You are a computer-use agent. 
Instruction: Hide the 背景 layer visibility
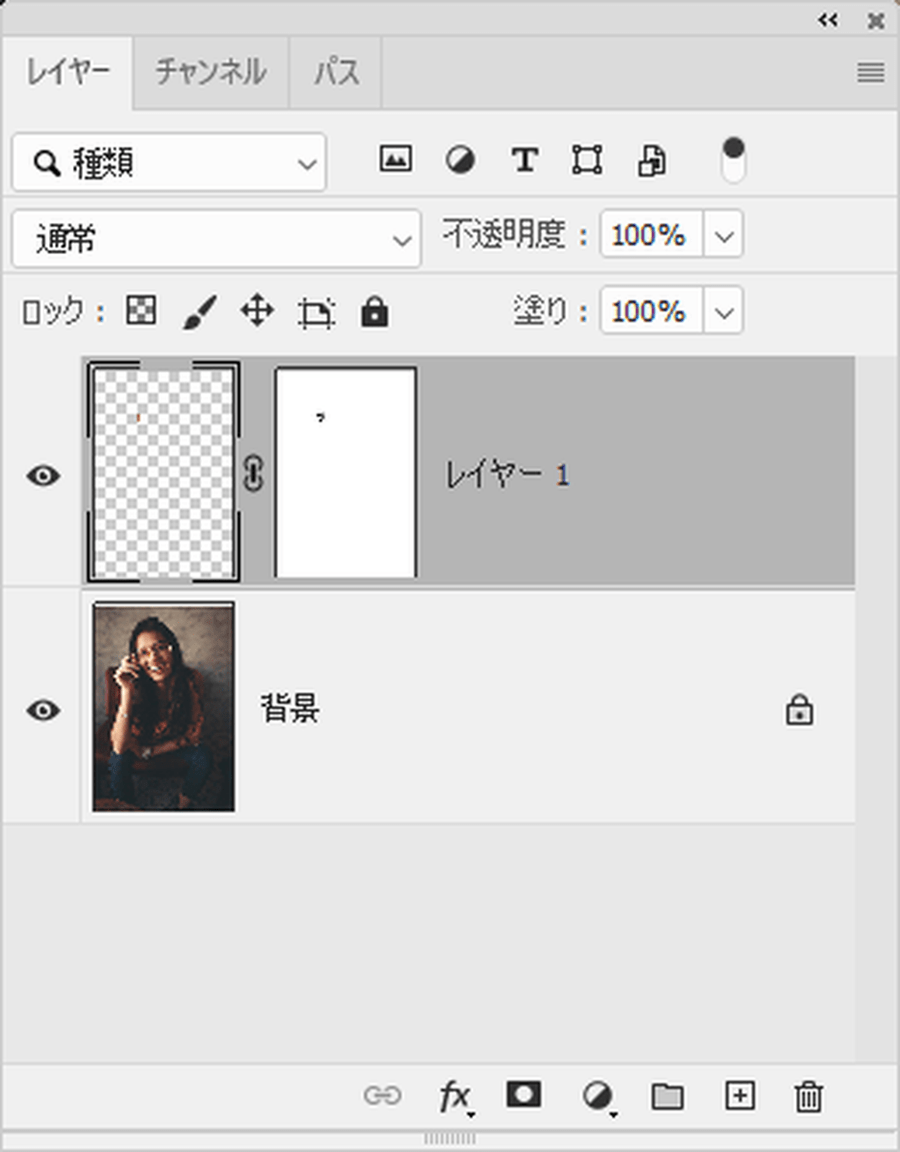42,710
